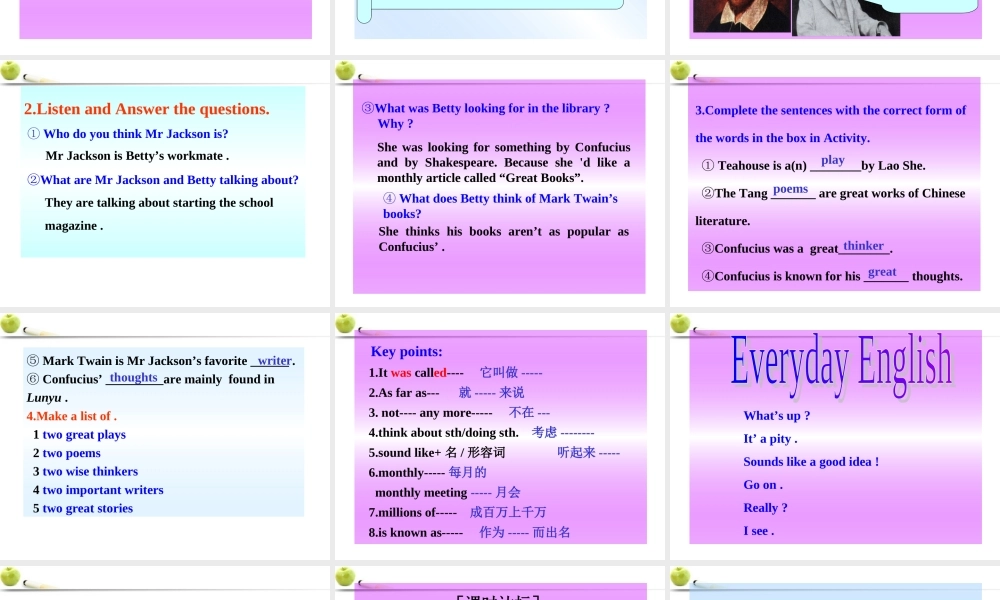Click the 'Everyday English' WordArt title

[x=841, y=362]
